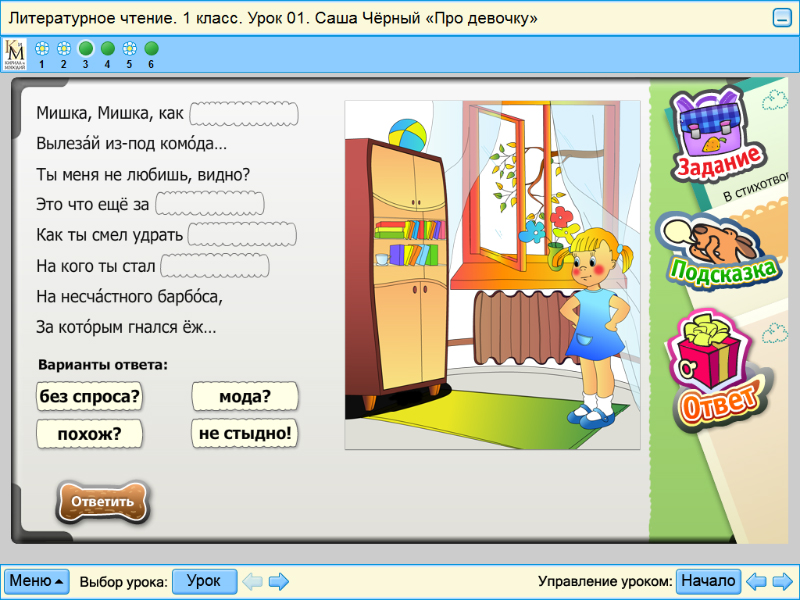800x600 pixels.
Task: Choose the answer option 'мода?'
Action: (x=246, y=397)
